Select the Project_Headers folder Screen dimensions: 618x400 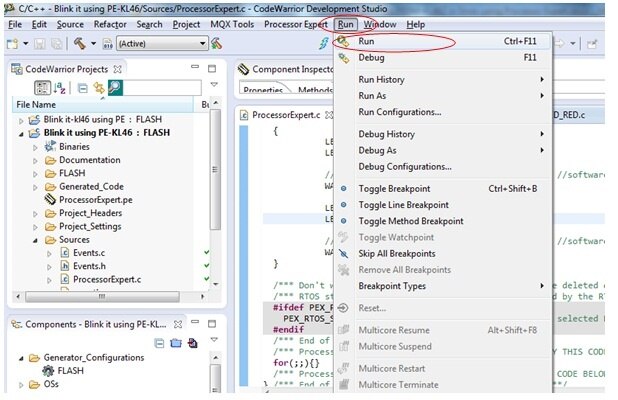pos(90,213)
